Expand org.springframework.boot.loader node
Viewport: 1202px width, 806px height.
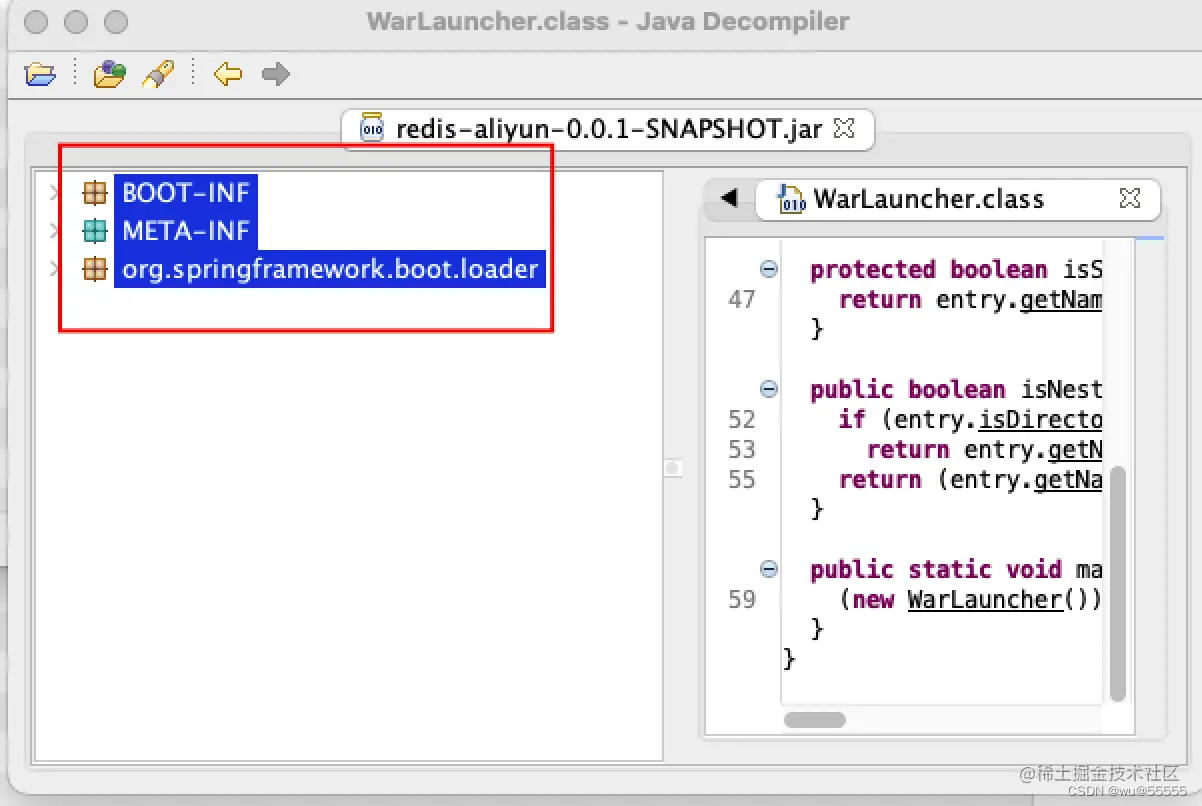[x=54, y=269]
